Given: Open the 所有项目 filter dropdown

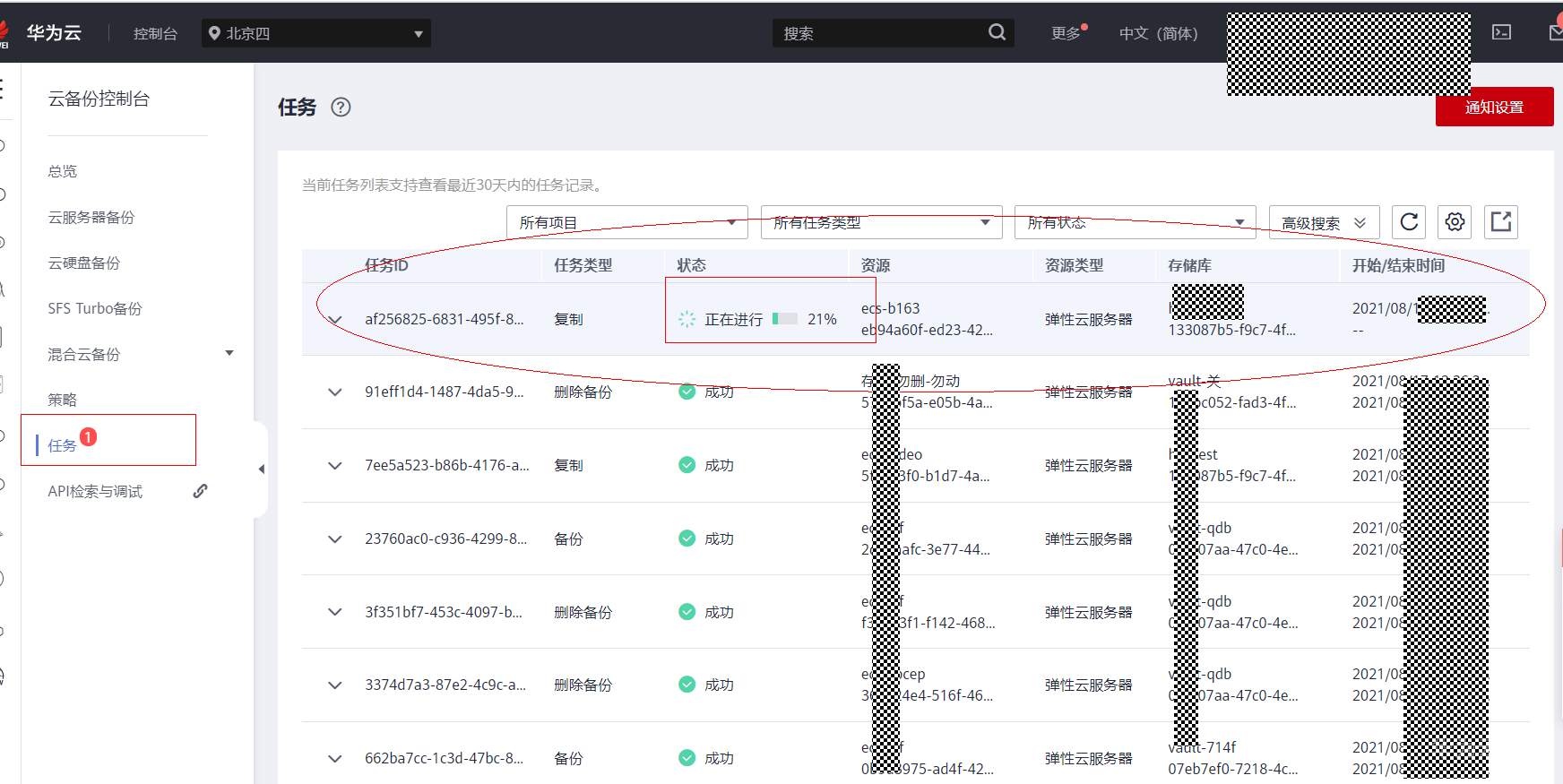Looking at the screenshot, I should click(x=626, y=222).
